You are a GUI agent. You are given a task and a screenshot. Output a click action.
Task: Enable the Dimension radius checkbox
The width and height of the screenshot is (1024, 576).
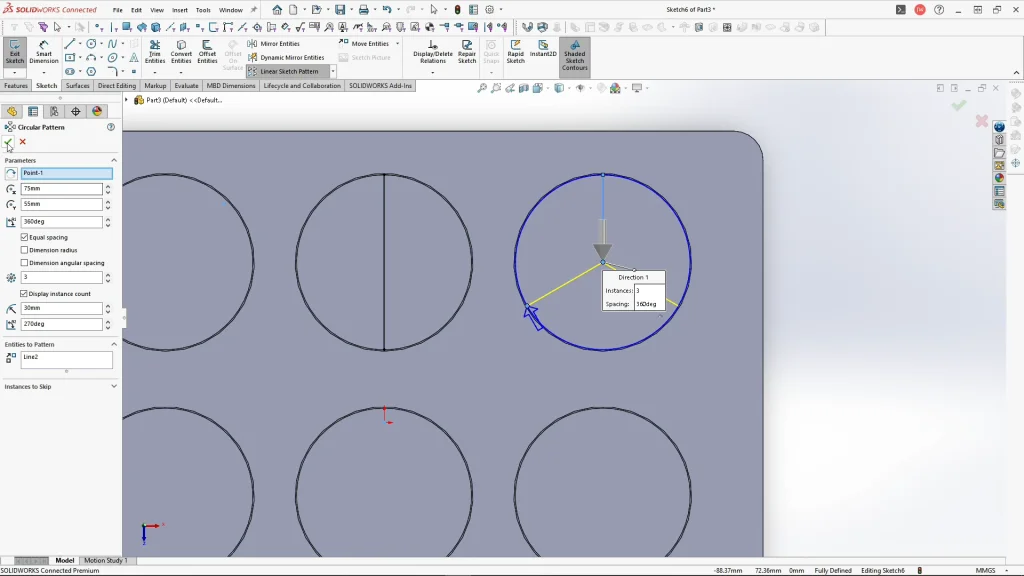[25, 250]
